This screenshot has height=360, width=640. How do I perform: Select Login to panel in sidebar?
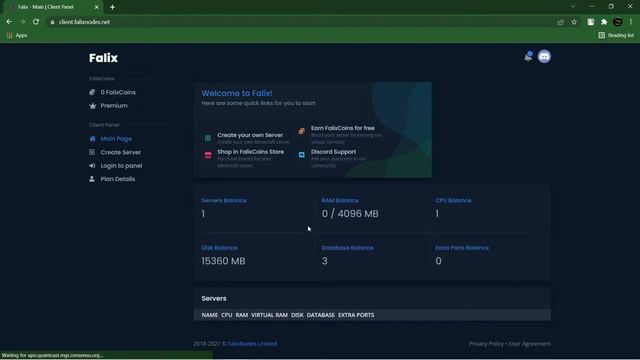coord(121,166)
